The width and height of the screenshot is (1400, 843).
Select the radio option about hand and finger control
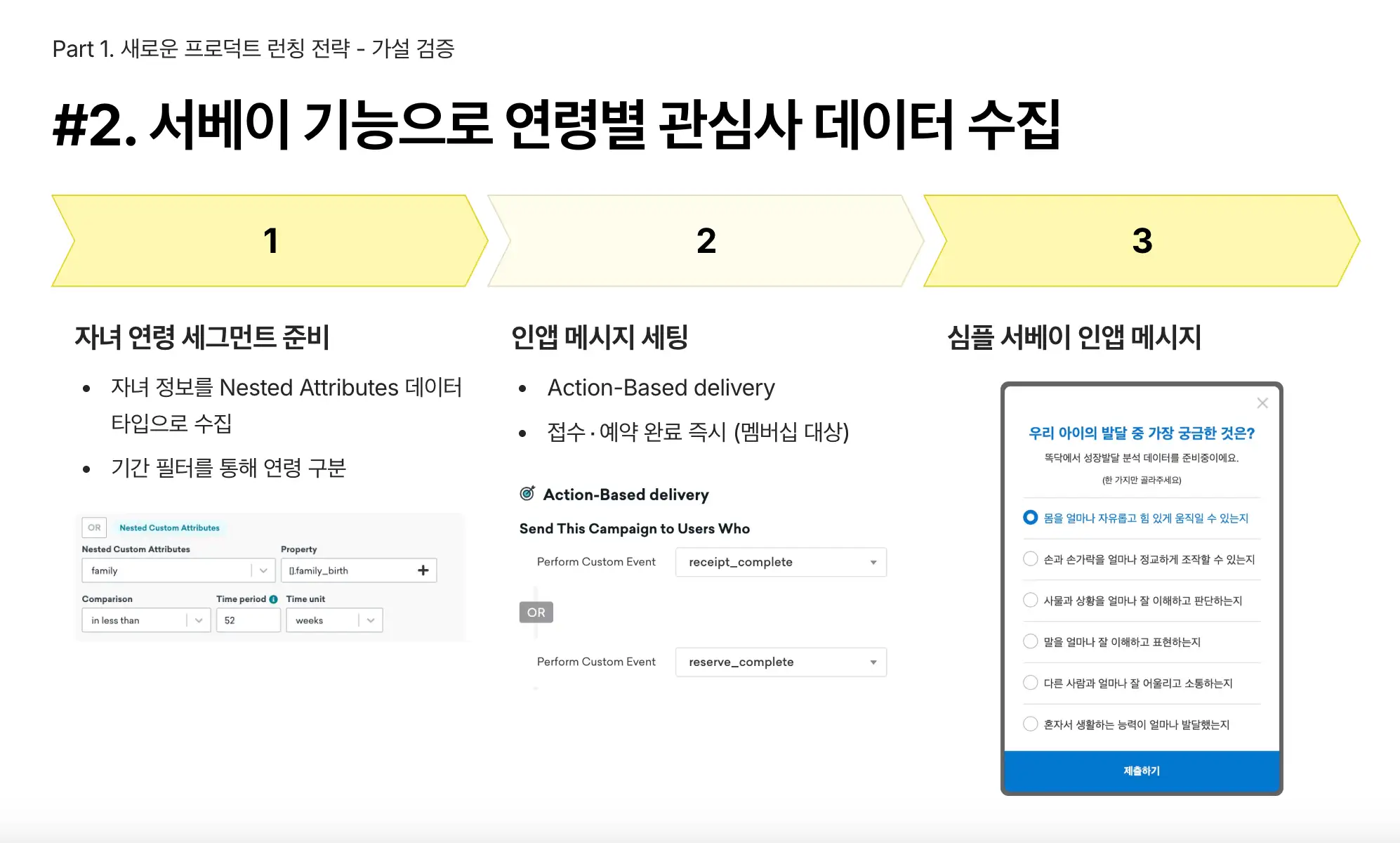point(1029,559)
